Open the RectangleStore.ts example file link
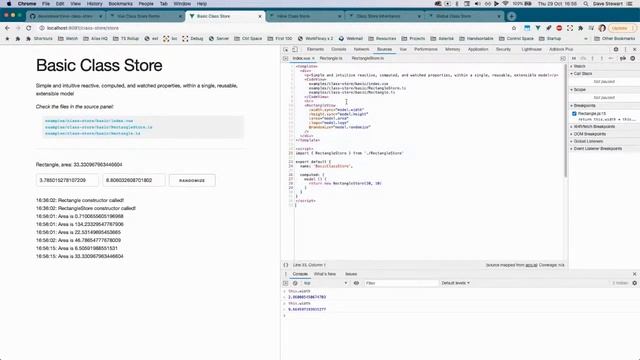This screenshot has width=640, height=360. (x=99, y=127)
